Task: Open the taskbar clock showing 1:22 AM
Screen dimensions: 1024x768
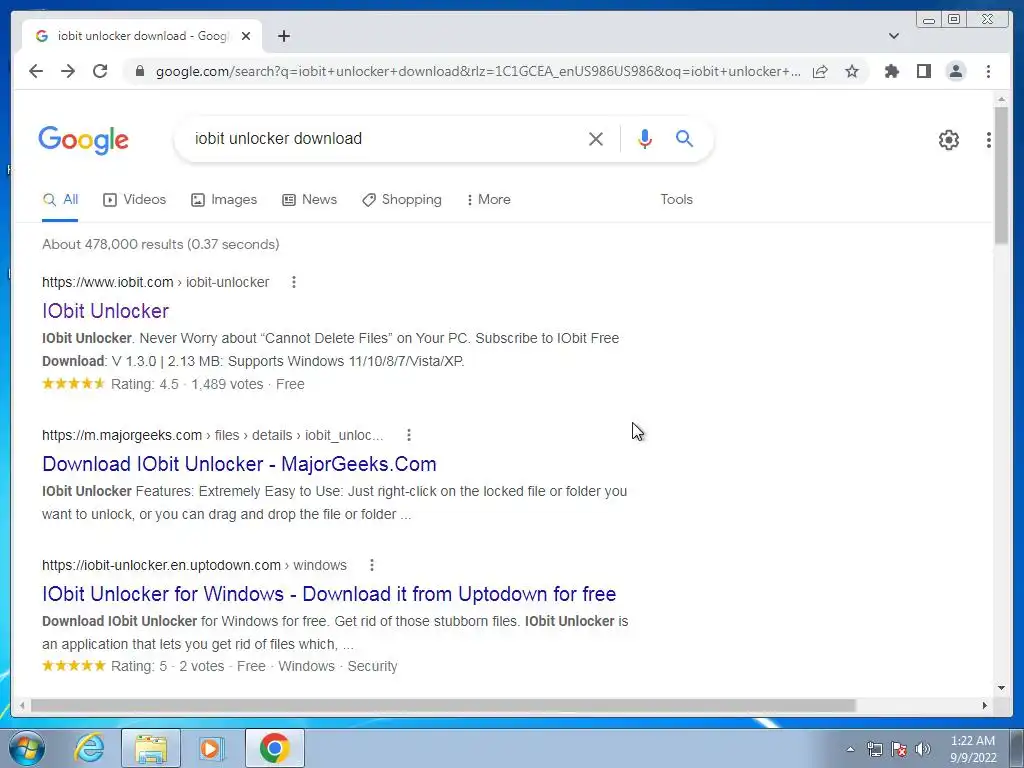Action: point(973,749)
